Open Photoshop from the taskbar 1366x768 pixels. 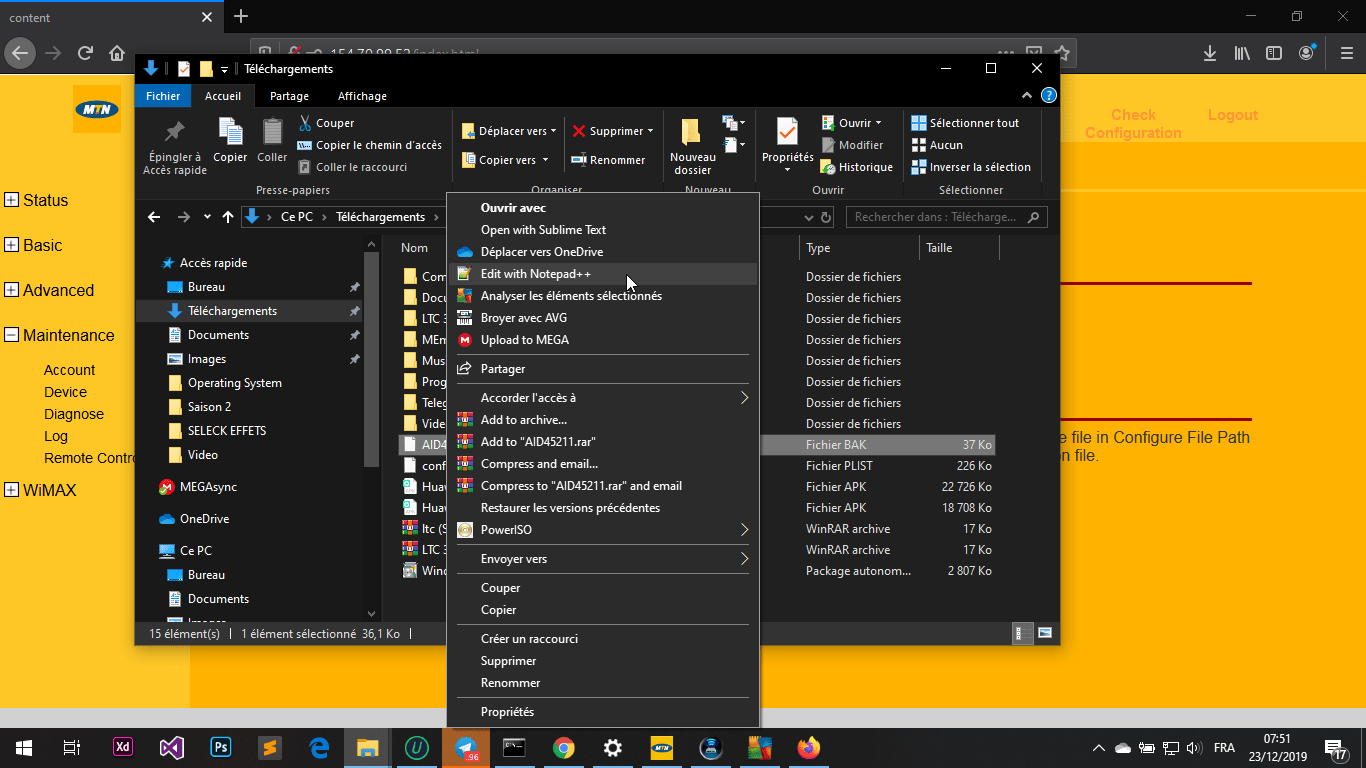pyautogui.click(x=221, y=748)
